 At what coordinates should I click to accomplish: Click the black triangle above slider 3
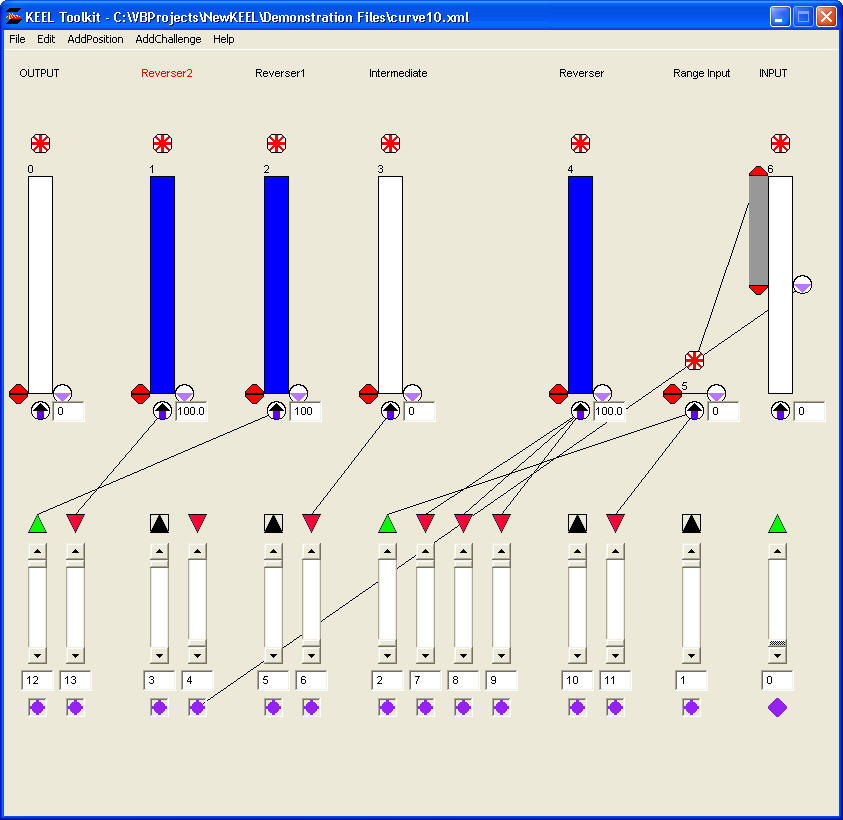click(159, 523)
